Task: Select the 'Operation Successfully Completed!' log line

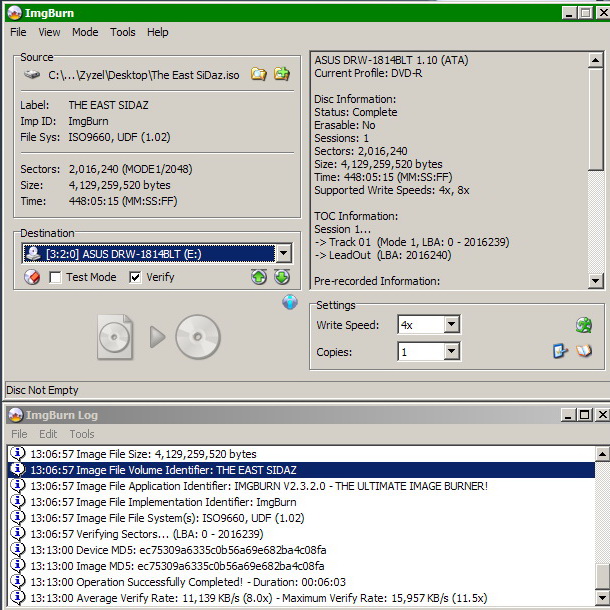Action: (x=301, y=582)
